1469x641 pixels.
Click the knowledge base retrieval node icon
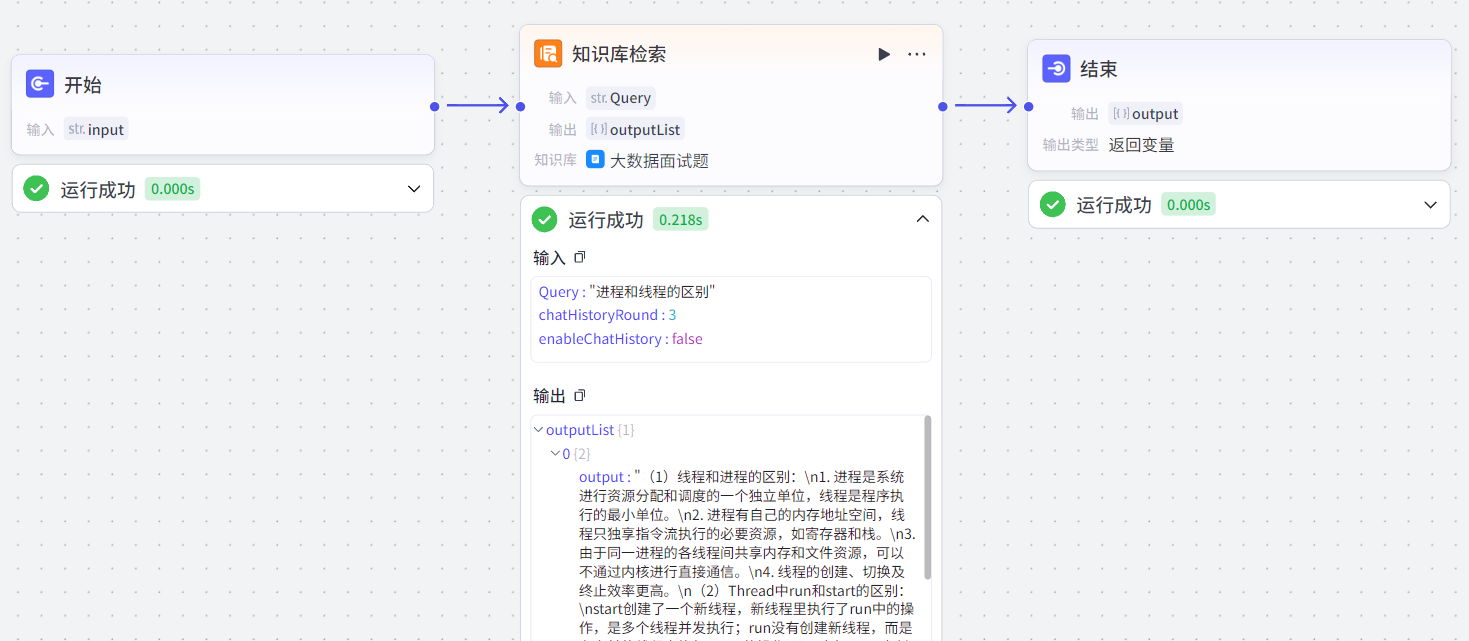coord(548,54)
